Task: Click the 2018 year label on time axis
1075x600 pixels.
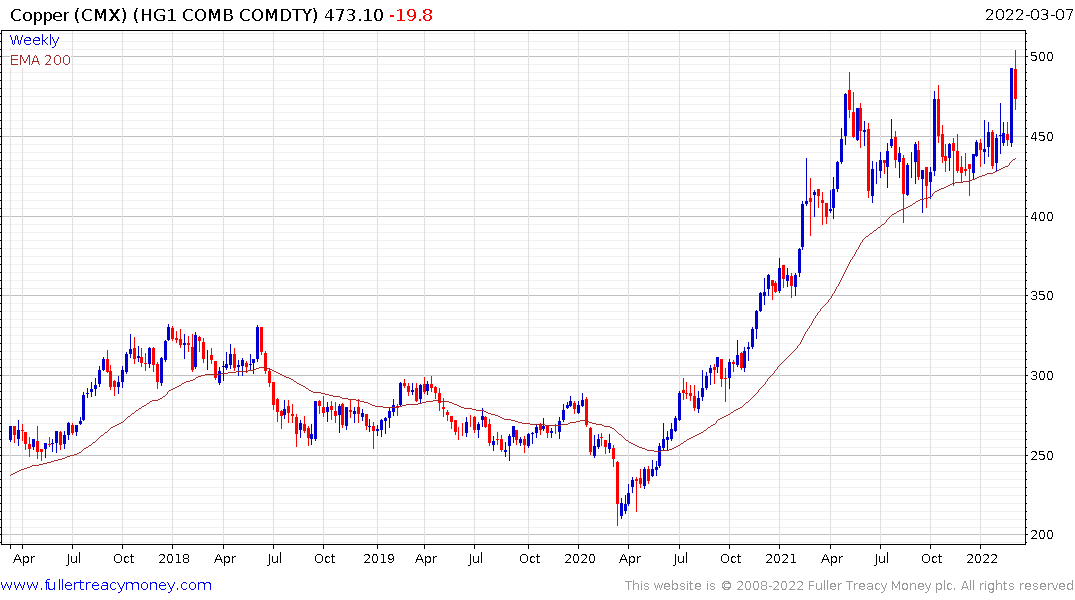Action: [x=174, y=559]
